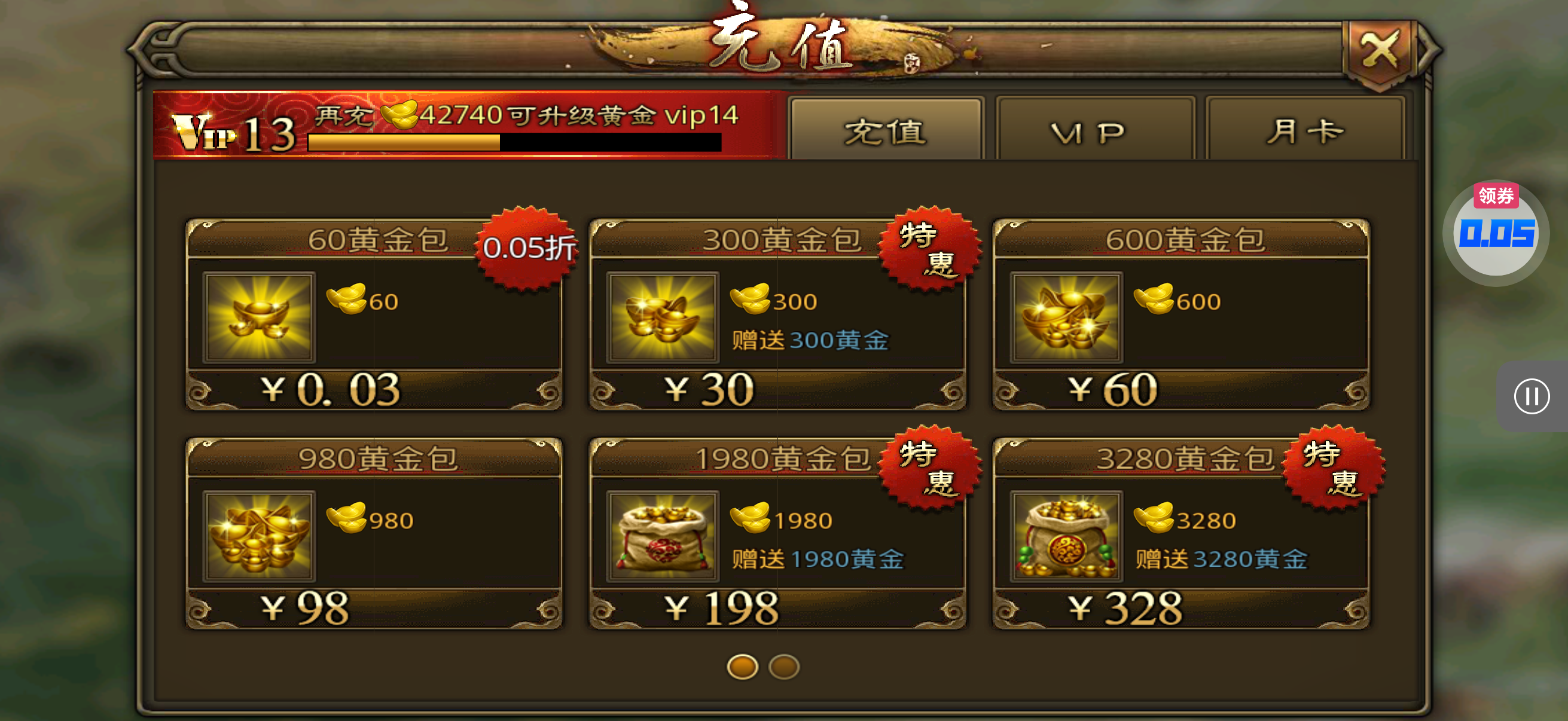Select the 充值 recharge tab
1568x721 pixels.
tap(886, 130)
